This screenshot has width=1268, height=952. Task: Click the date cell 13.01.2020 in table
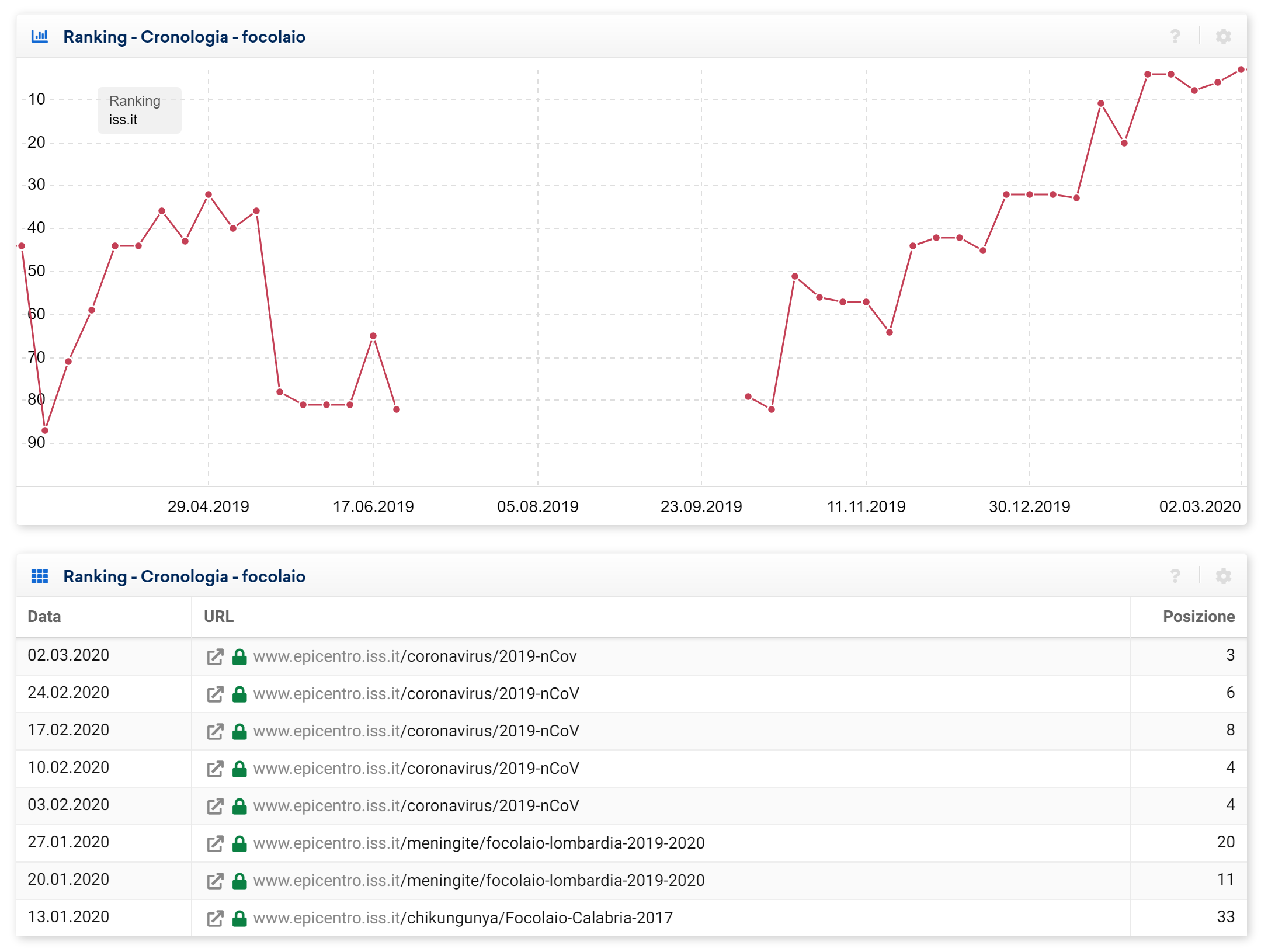pos(68,917)
